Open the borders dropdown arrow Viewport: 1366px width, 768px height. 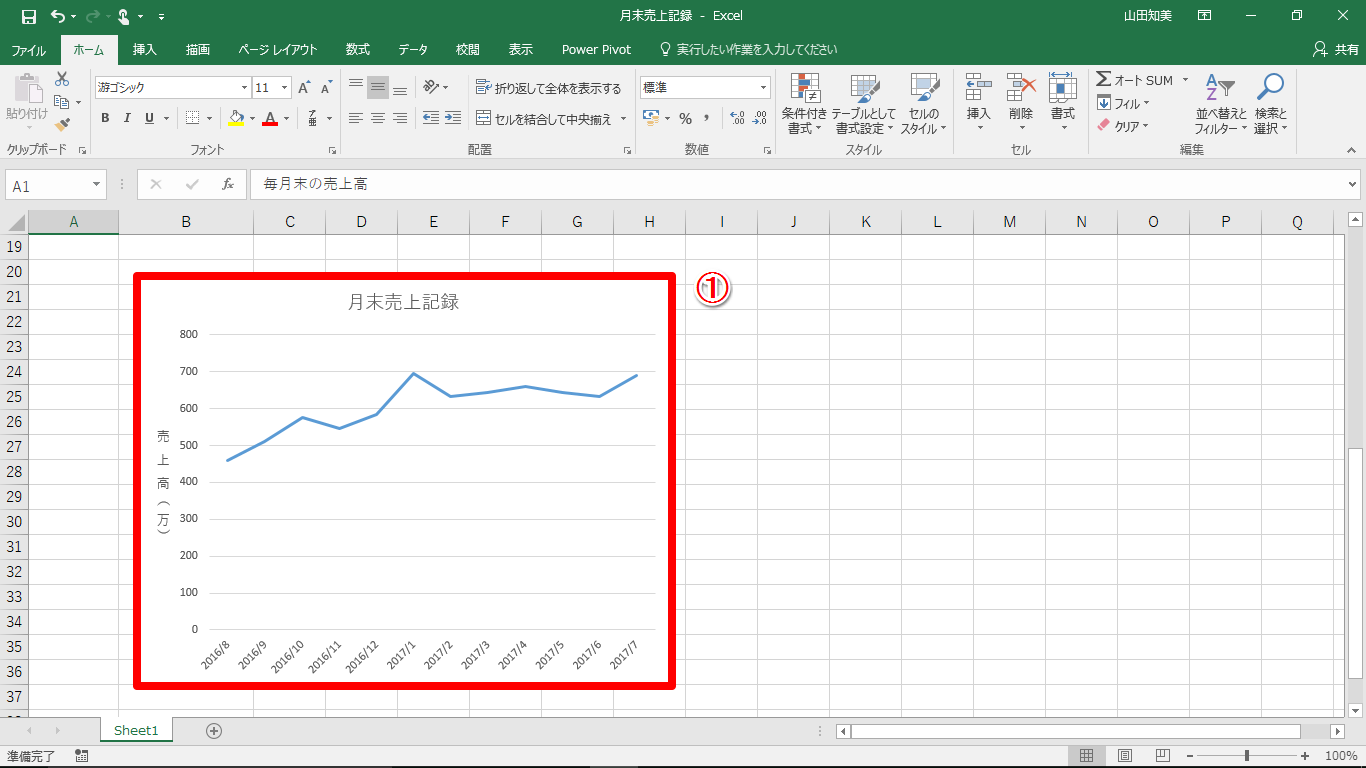[x=209, y=118]
